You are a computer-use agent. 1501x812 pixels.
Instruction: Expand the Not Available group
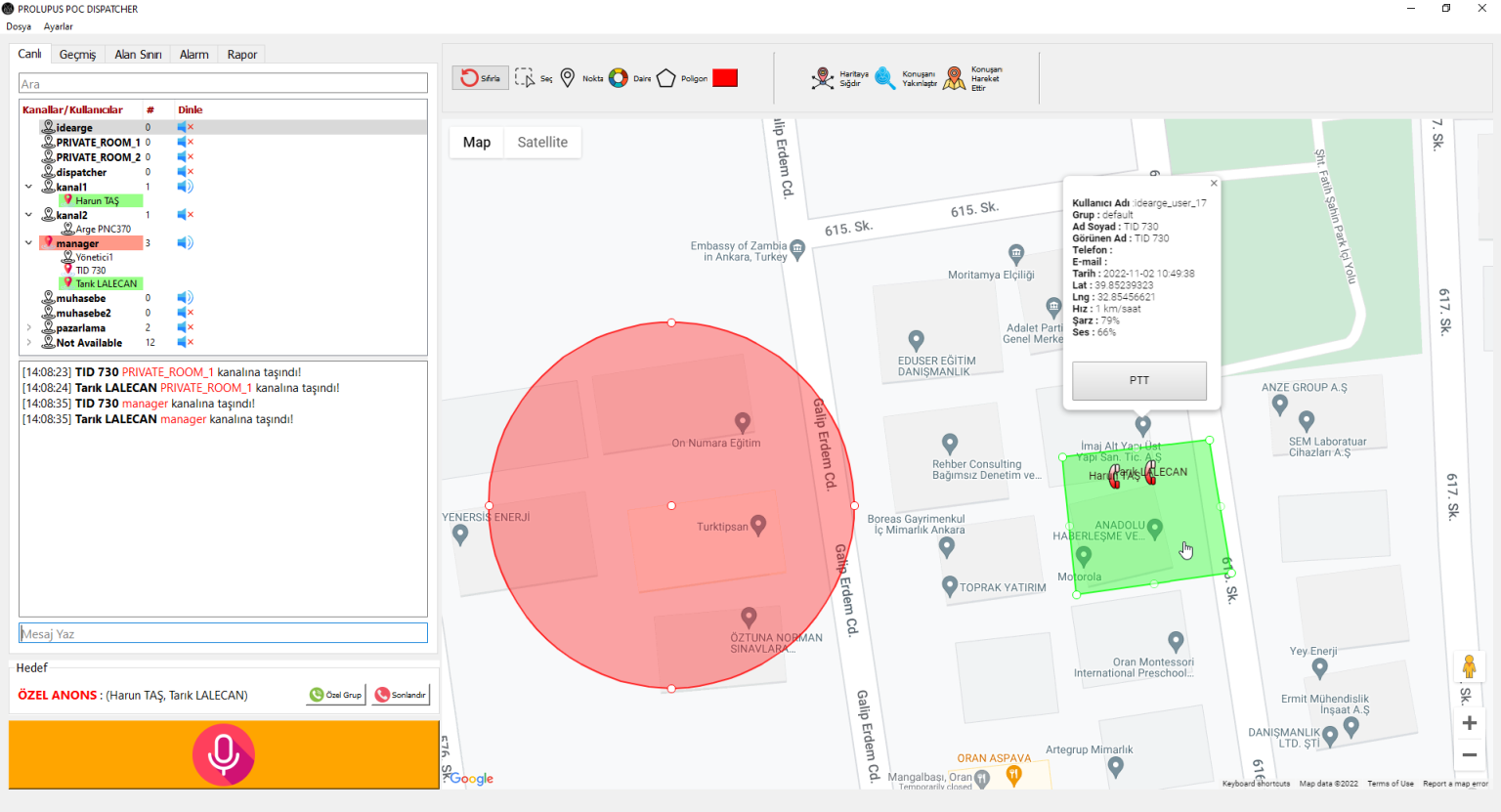coord(28,343)
